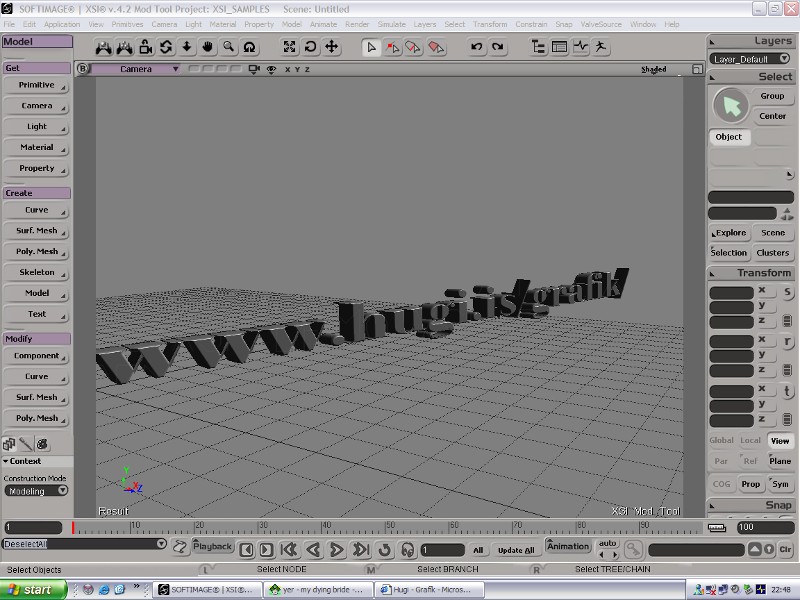Image resolution: width=800 pixels, height=600 pixels.
Task: Activate the rotate (r) transform icon
Action: pyautogui.click(x=787, y=342)
